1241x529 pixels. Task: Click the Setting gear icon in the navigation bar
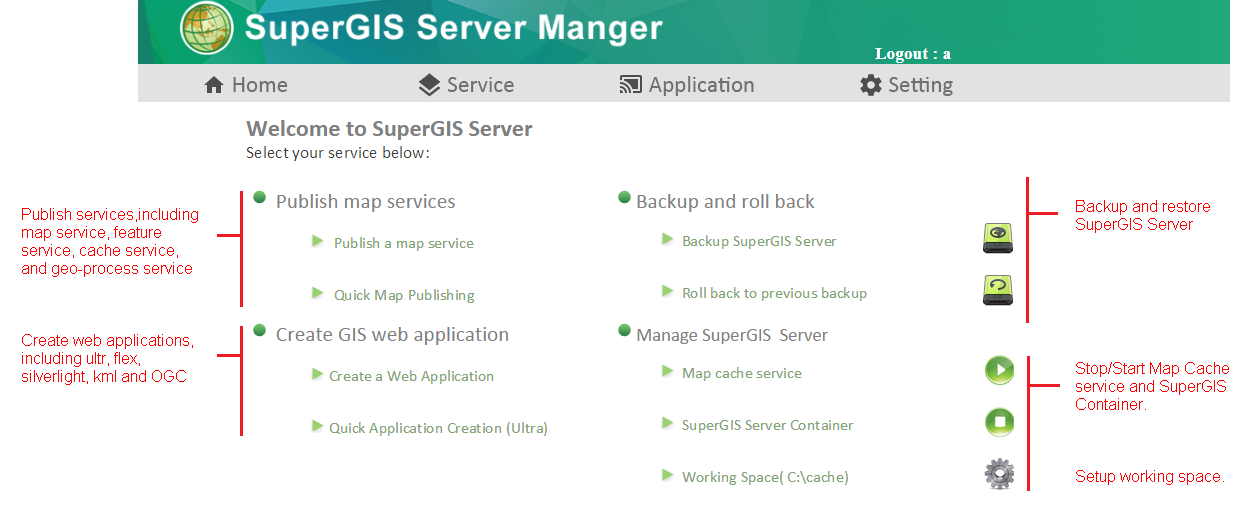click(871, 85)
